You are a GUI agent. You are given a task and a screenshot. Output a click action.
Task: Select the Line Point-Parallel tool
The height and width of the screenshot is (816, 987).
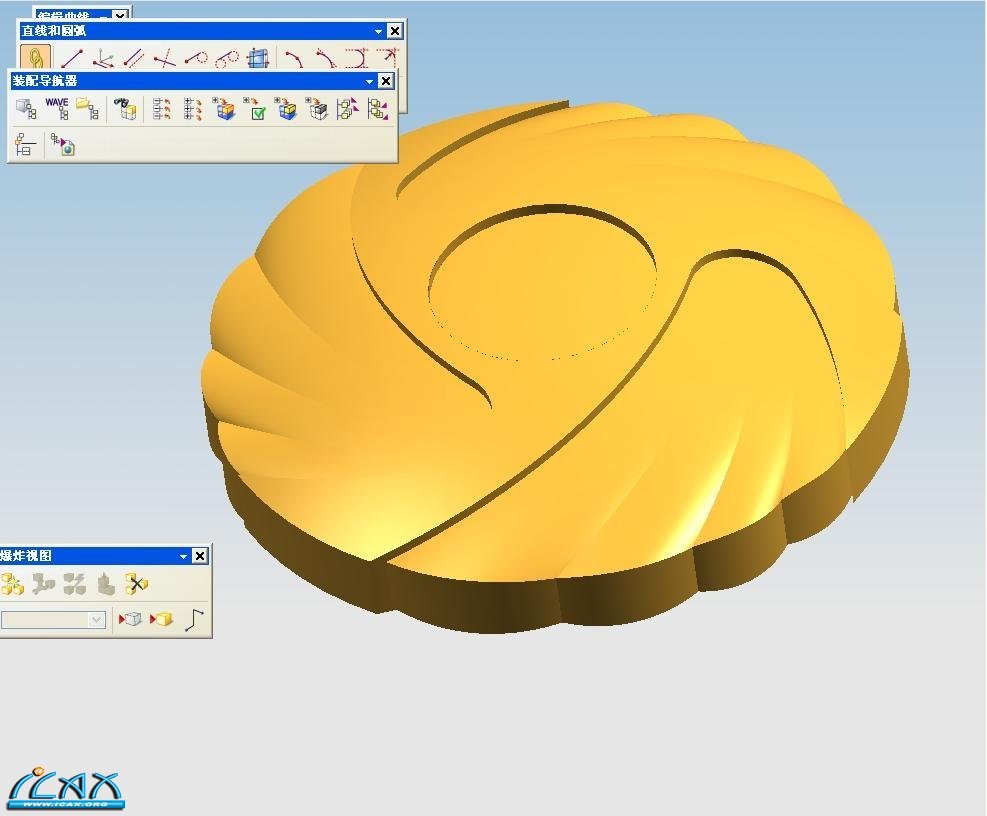point(133,59)
